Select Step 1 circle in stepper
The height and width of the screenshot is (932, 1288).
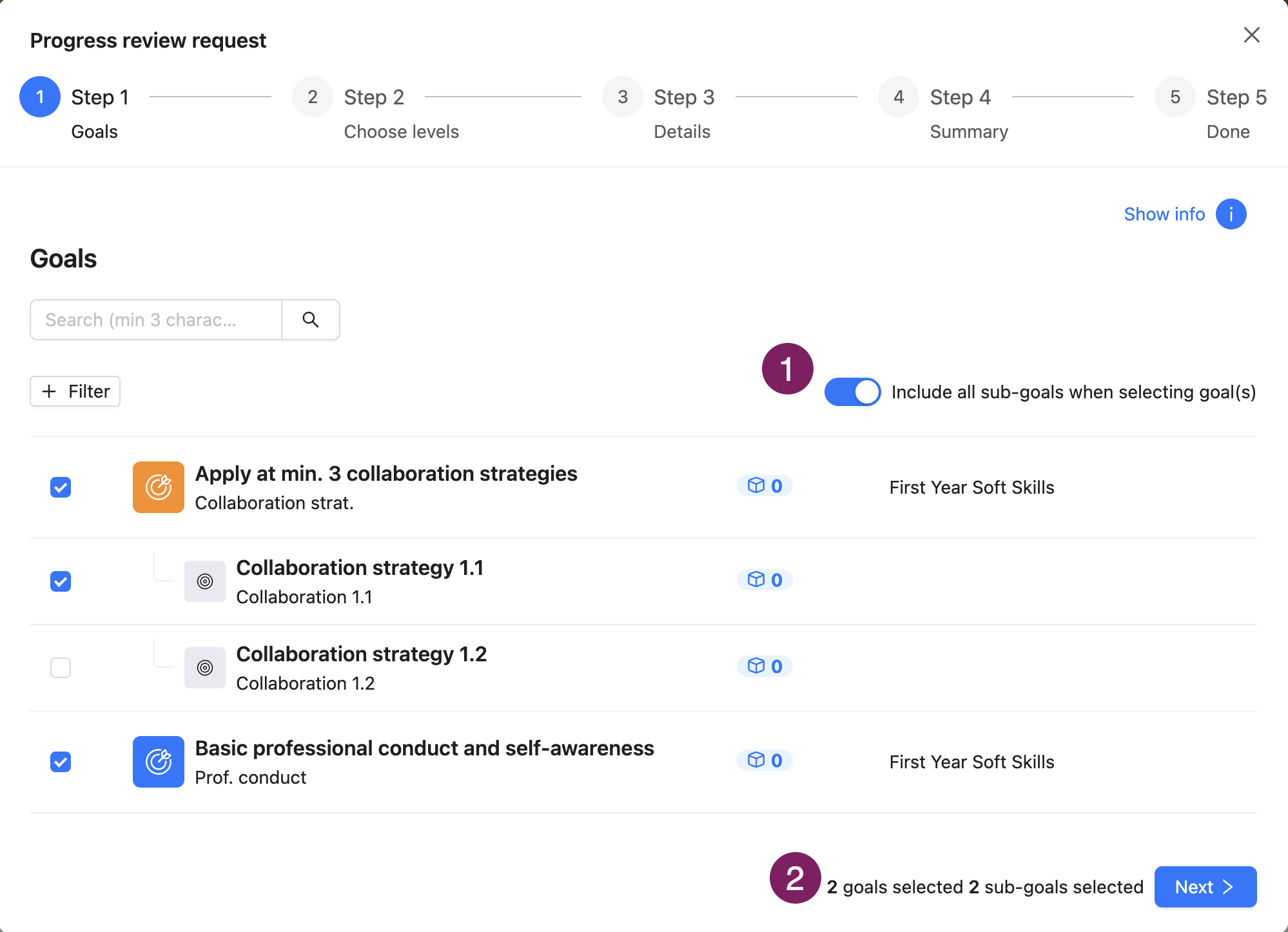(40, 97)
